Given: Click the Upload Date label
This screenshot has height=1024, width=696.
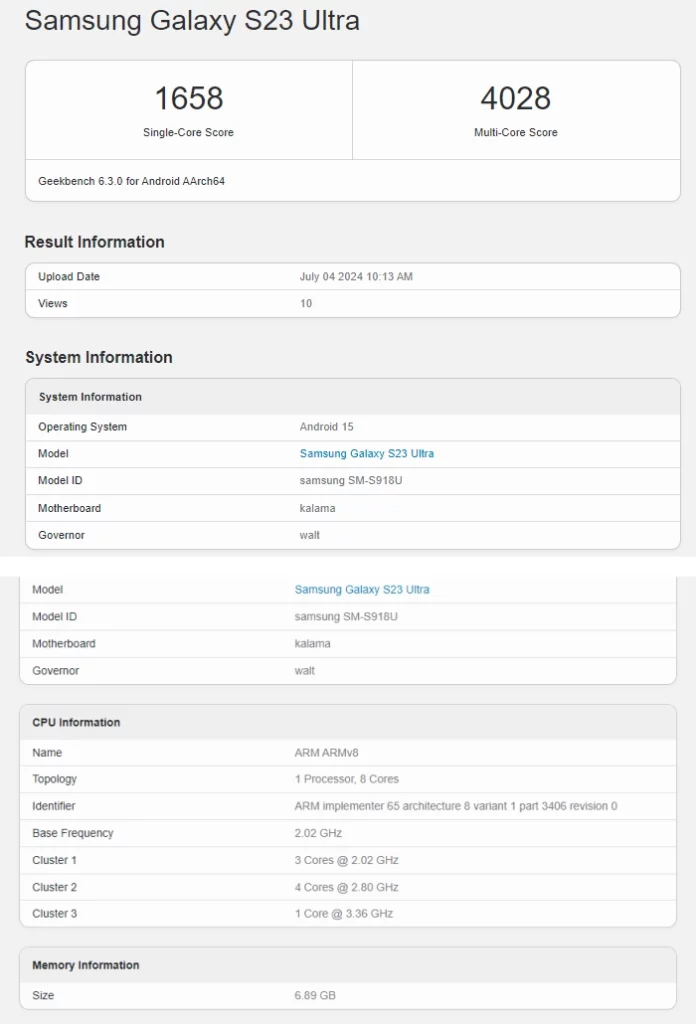Looking at the screenshot, I should (x=69, y=276).
